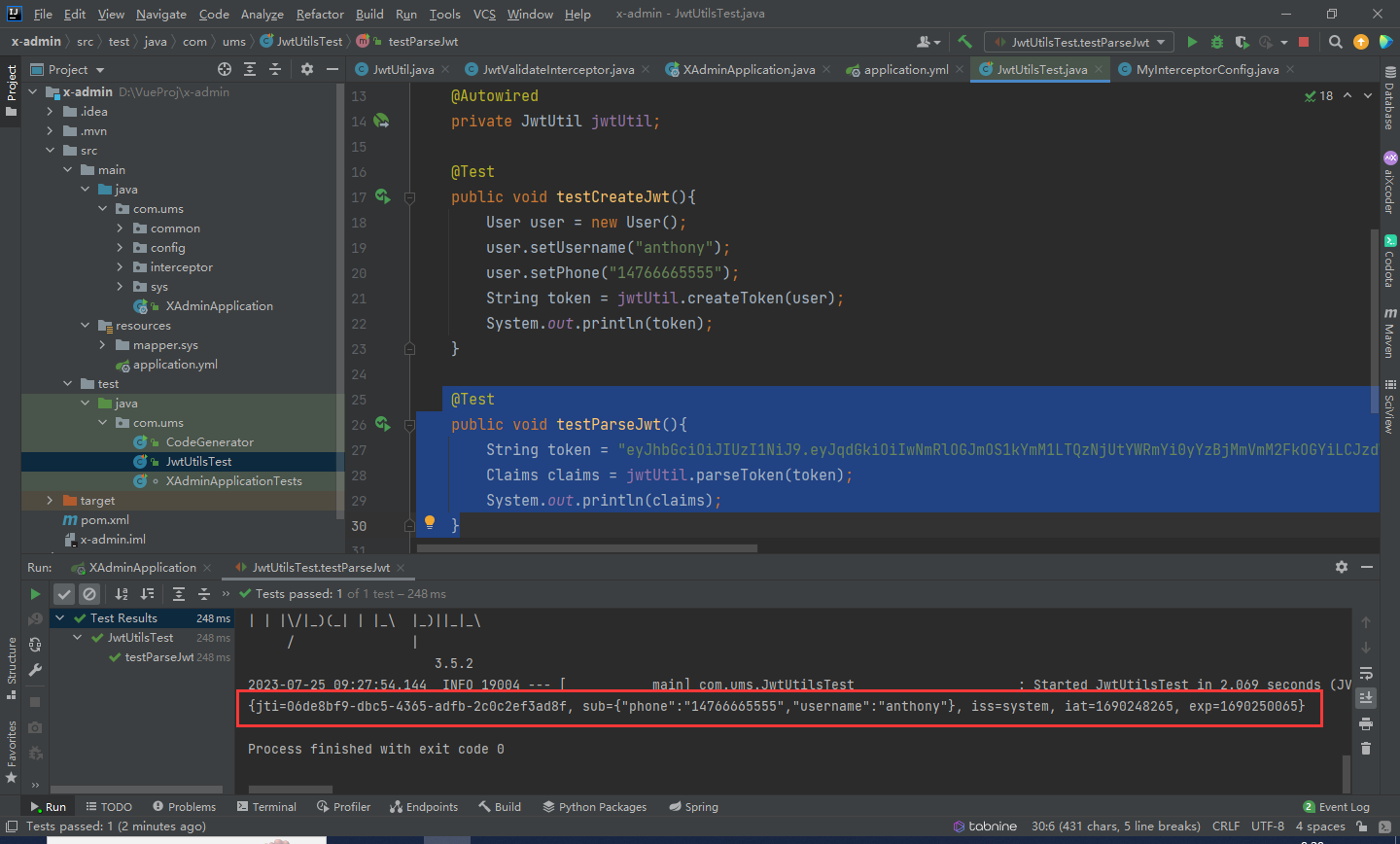Image resolution: width=1400 pixels, height=844 pixels.
Task: Clear console with trash icon
Action: coord(1366,749)
